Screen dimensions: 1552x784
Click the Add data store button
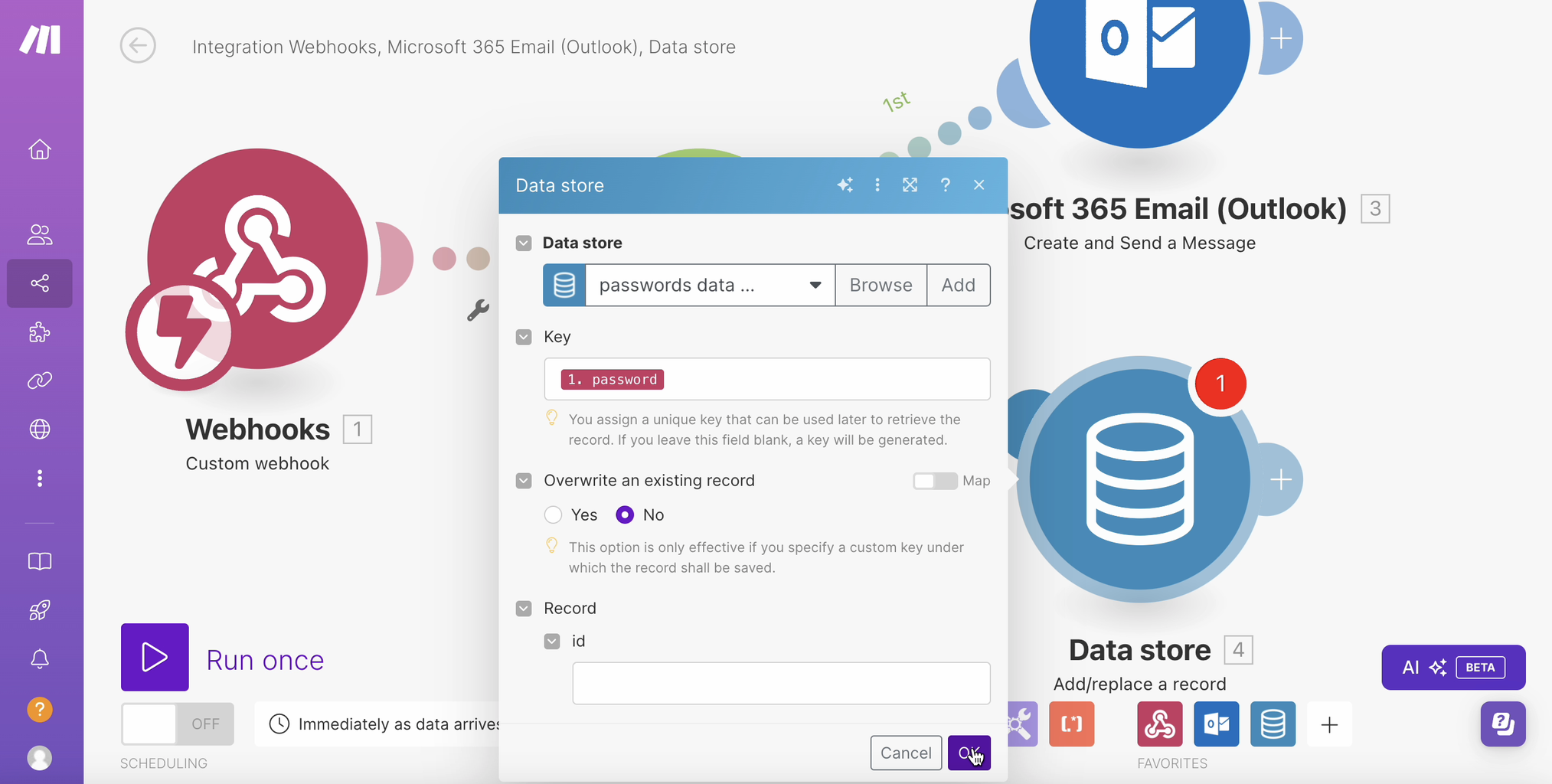[959, 286]
